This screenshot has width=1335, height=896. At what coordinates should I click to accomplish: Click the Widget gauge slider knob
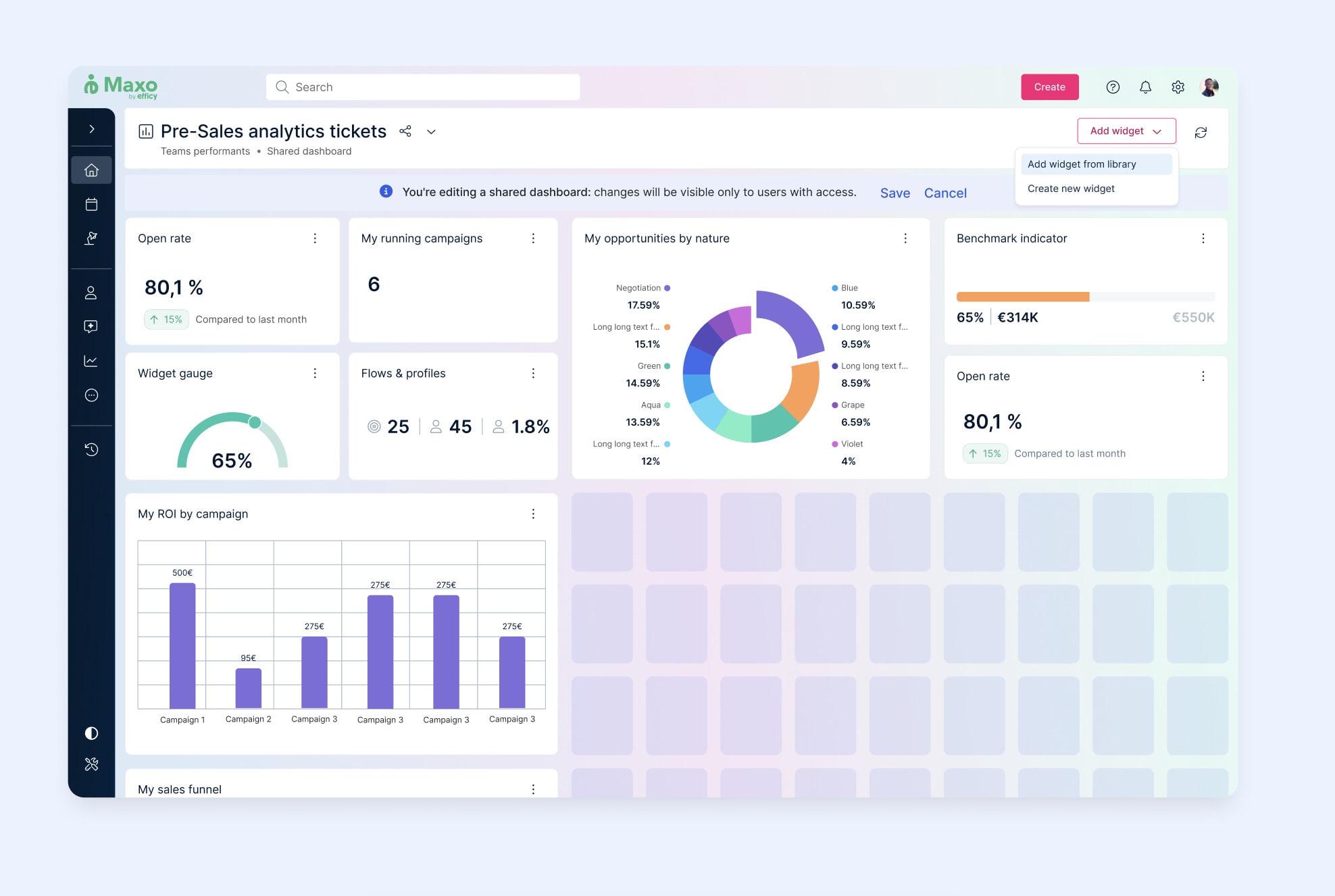point(255,422)
